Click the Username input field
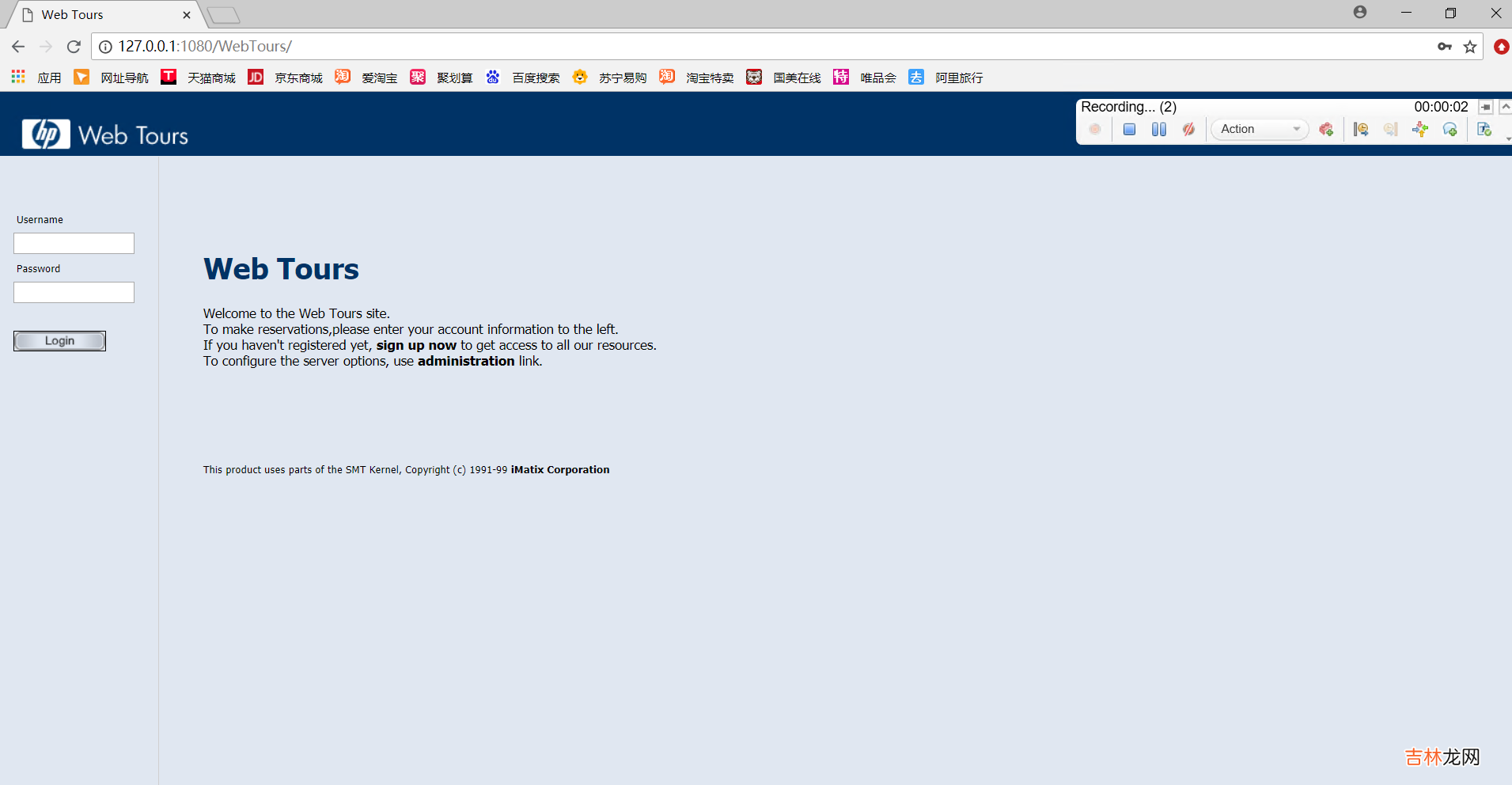This screenshot has height=785, width=1512. pos(74,243)
